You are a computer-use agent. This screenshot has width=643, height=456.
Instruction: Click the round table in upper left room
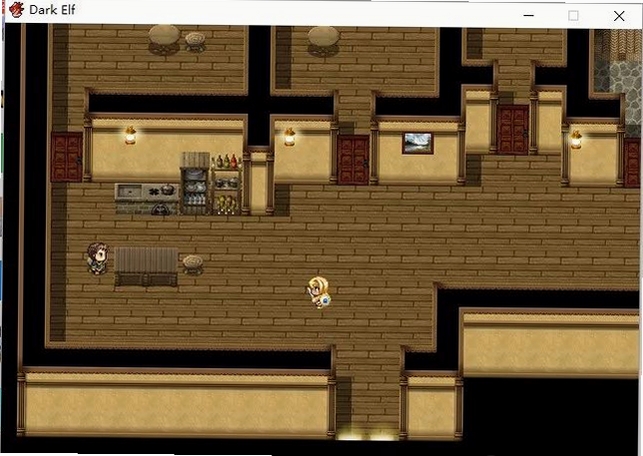coord(164,39)
